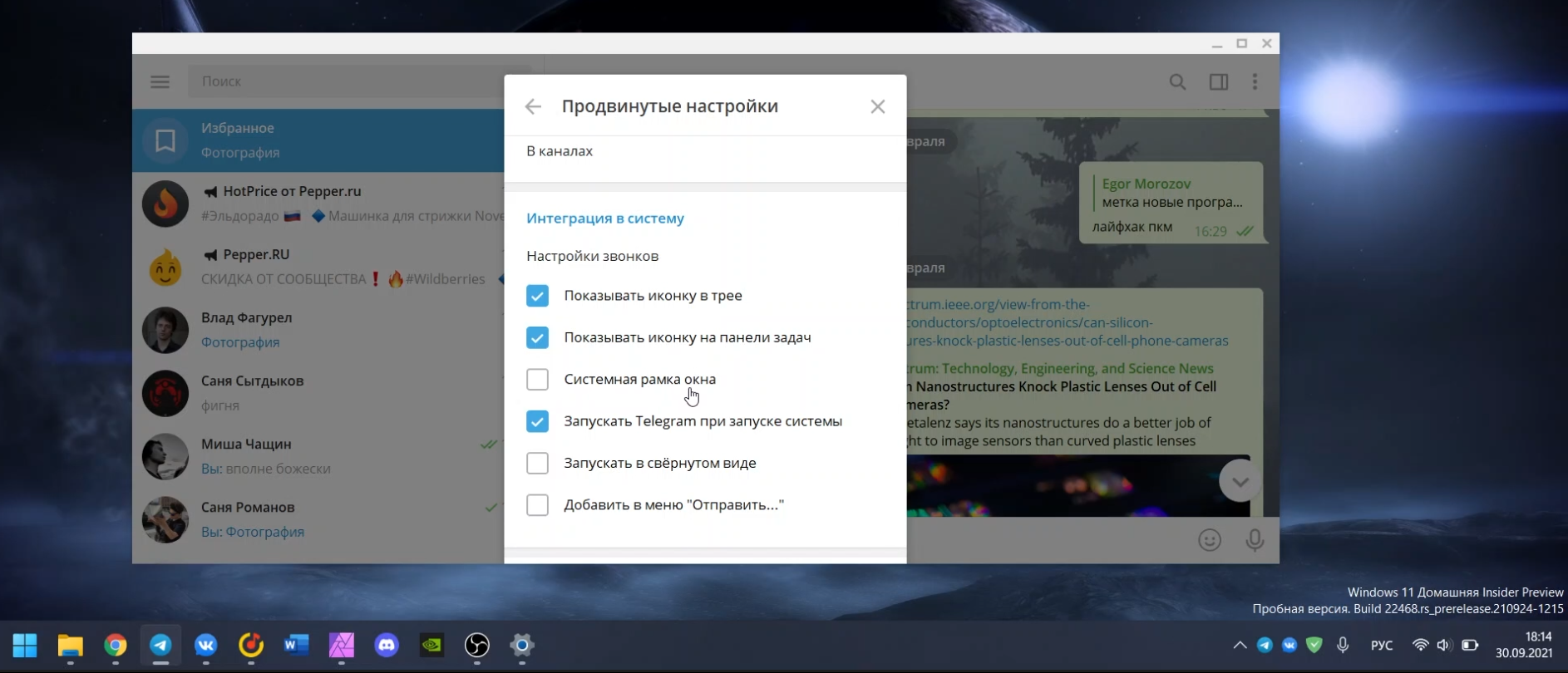
Task: Click the search field 'Поиск'
Action: (x=357, y=81)
